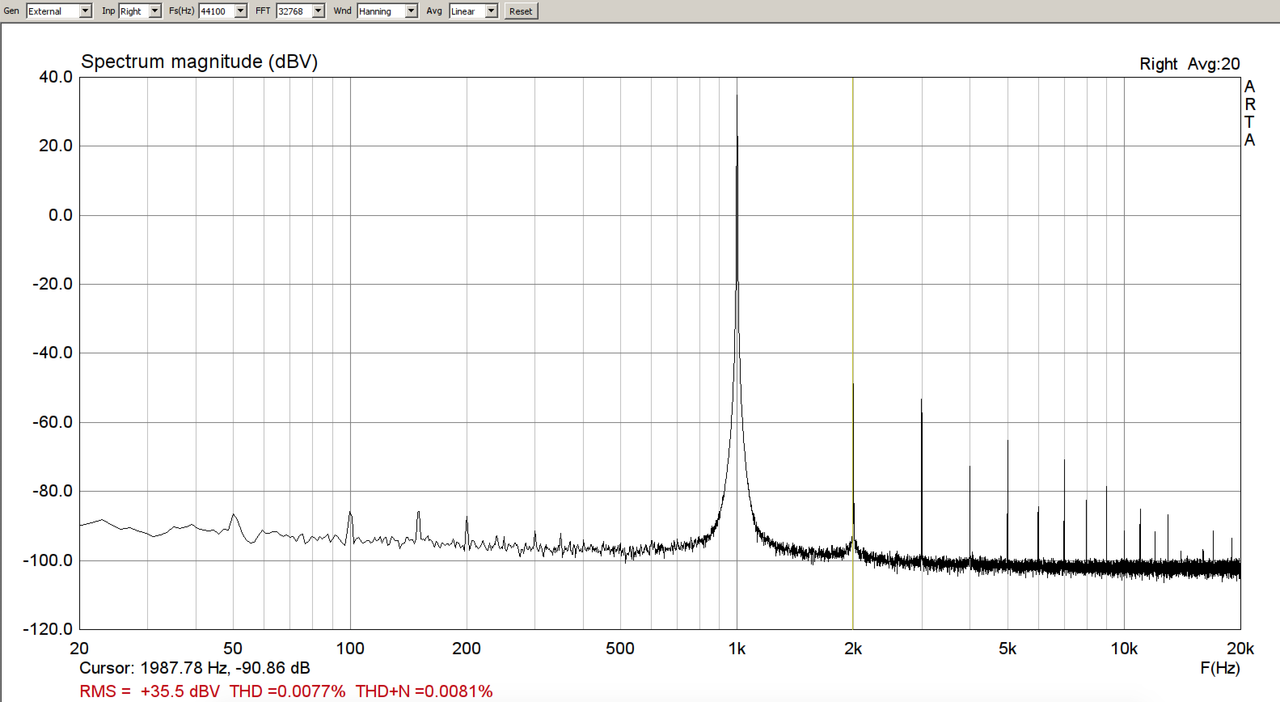Open the Fs(Hz) sample rate dropdown
1280x702 pixels.
click(222, 11)
